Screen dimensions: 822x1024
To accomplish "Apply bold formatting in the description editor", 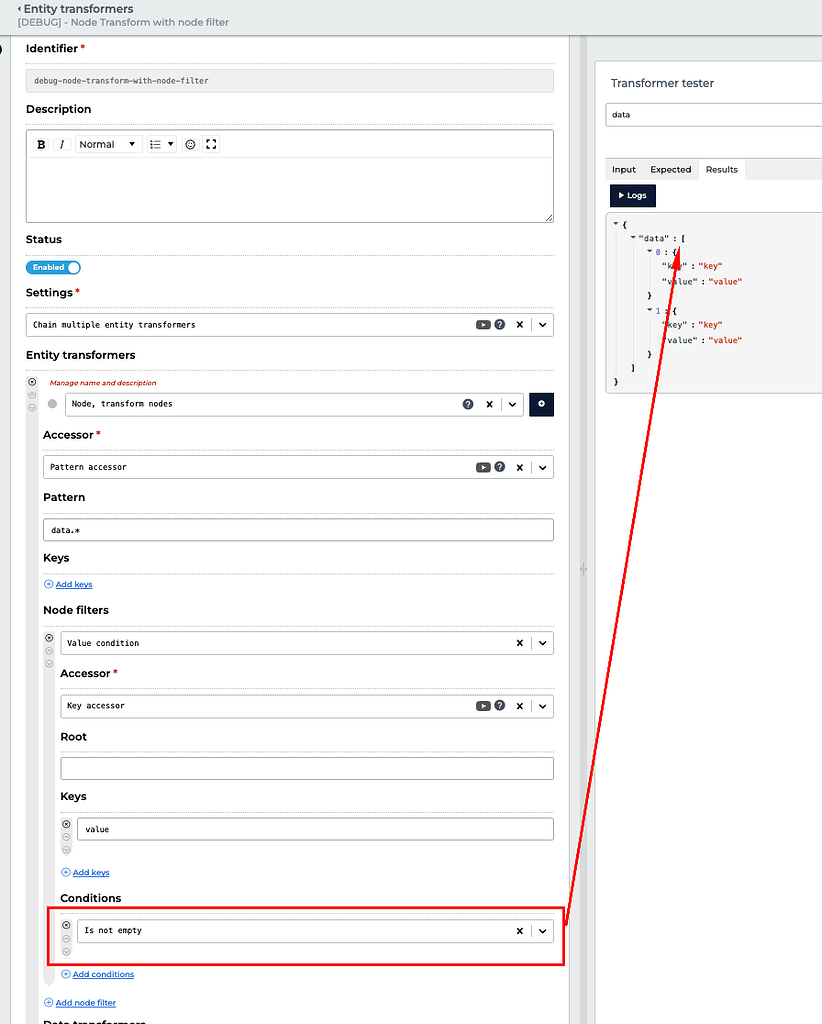I will 40,144.
